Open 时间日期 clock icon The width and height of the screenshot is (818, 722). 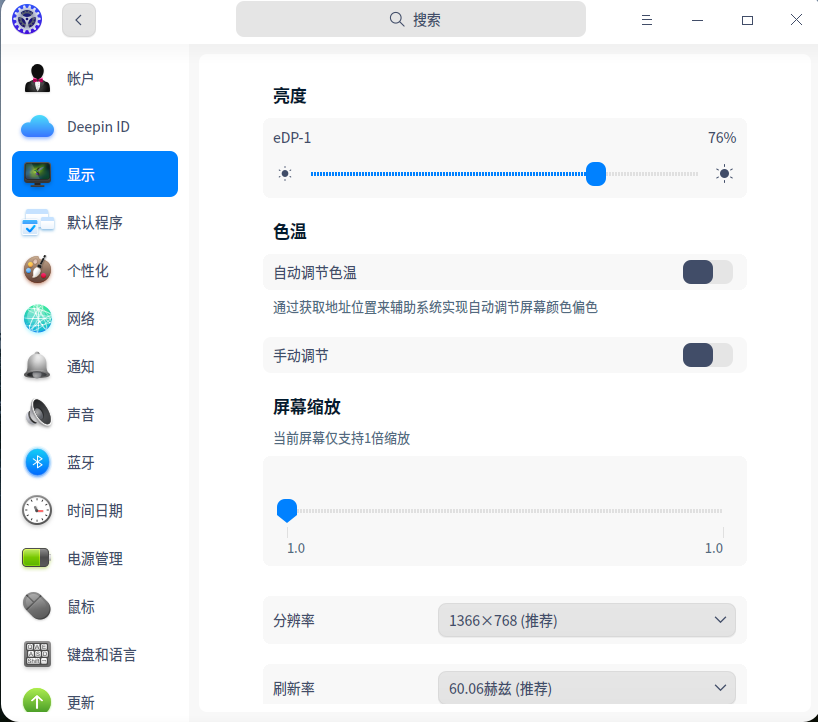(38, 511)
